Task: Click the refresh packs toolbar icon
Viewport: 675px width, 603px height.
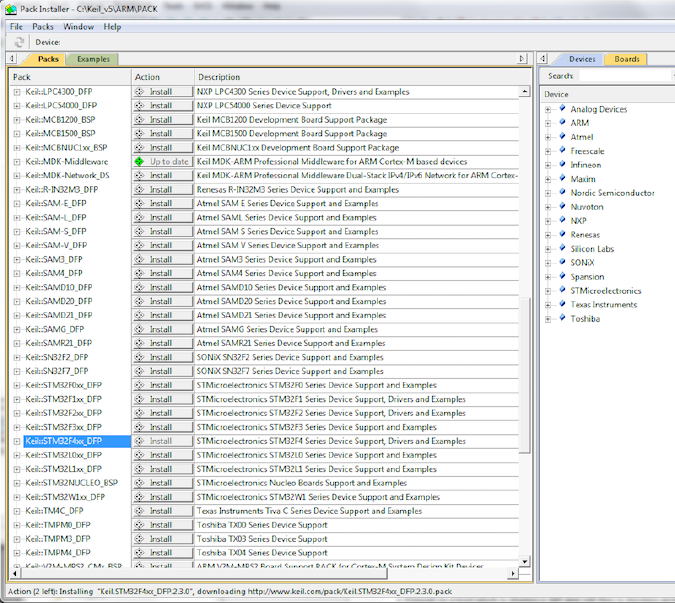Action: (x=19, y=42)
